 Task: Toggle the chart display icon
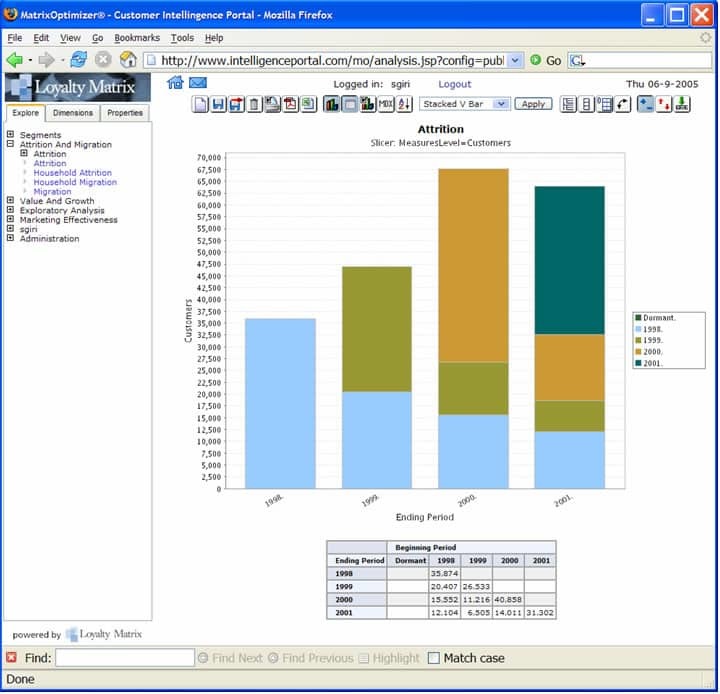[x=331, y=104]
